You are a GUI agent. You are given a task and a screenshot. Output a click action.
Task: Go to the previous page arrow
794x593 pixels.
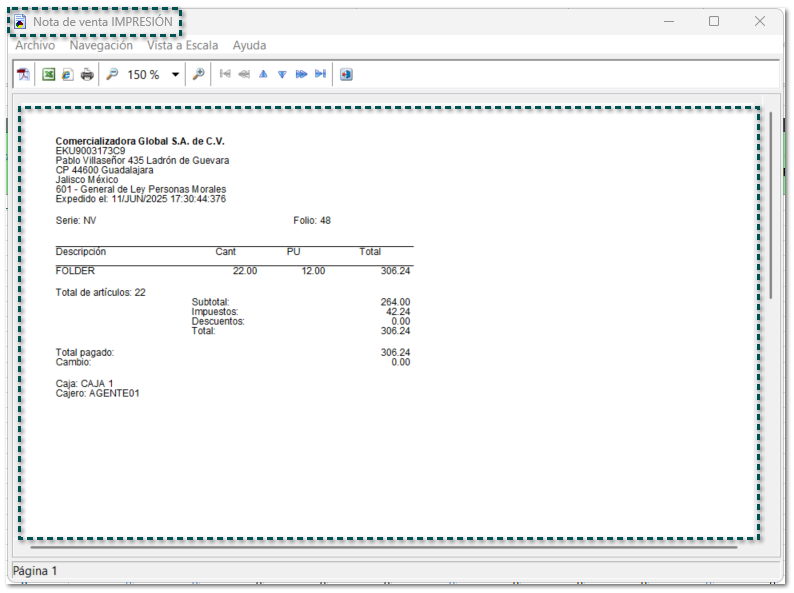263,75
